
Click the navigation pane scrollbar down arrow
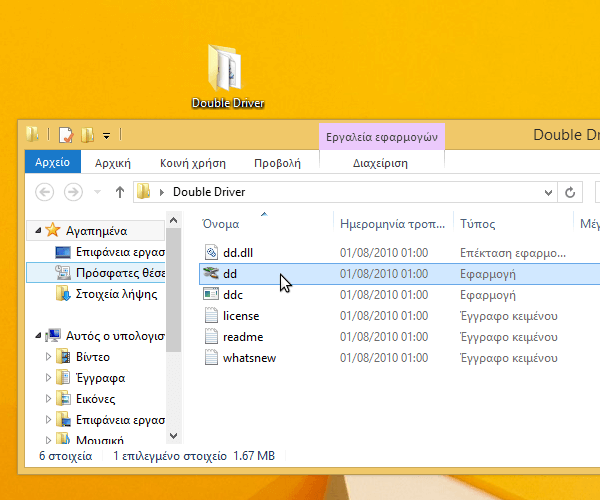(173, 435)
